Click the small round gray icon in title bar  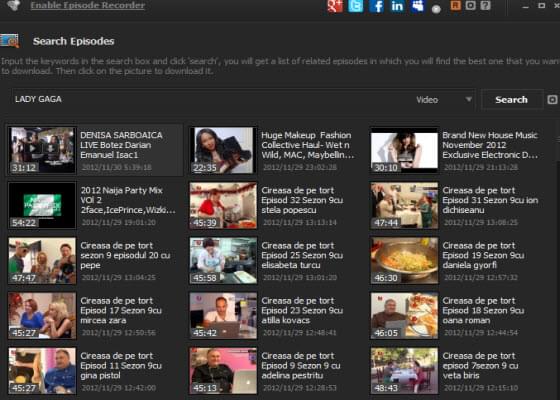tap(436, 9)
